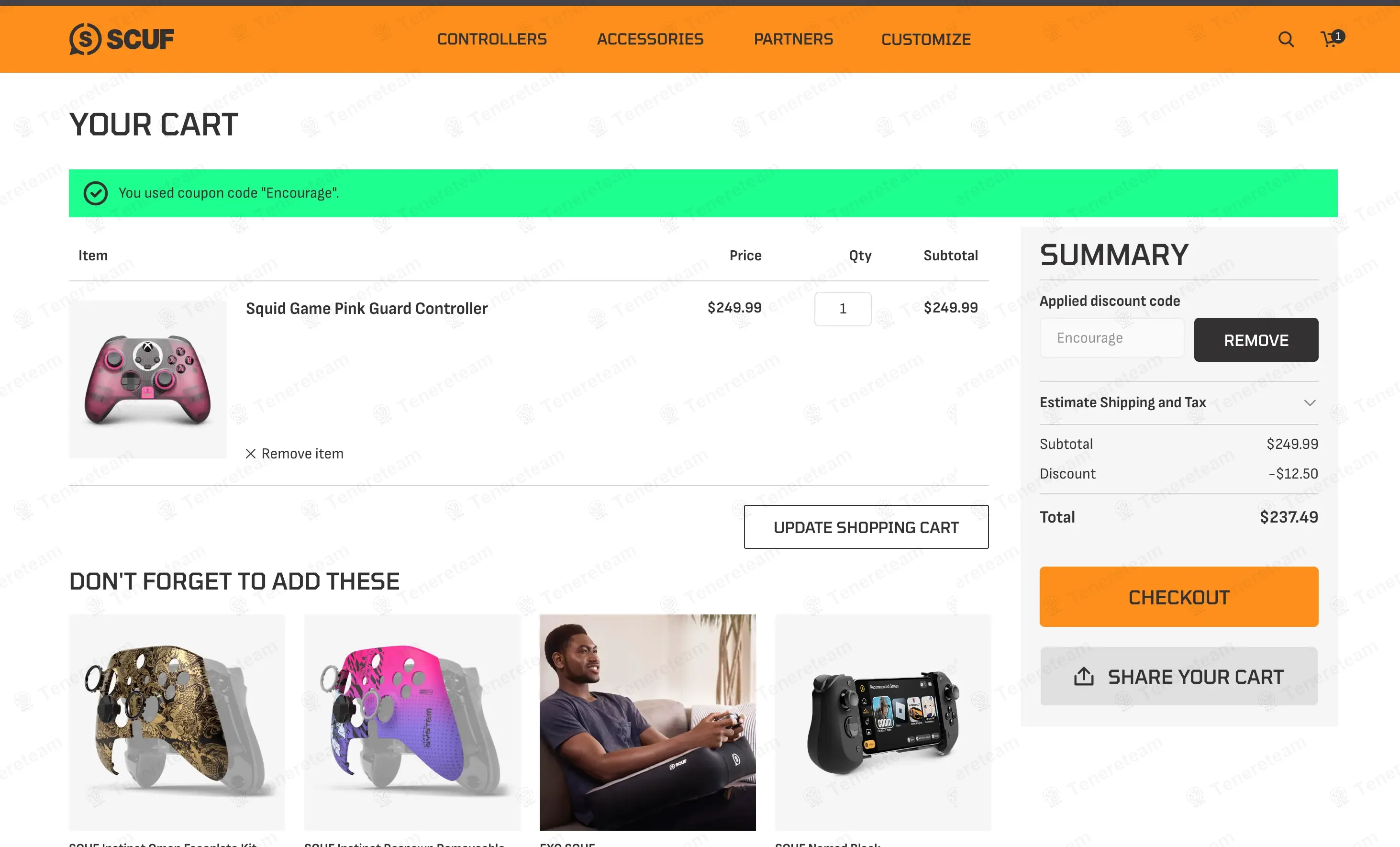Open the Controllers menu
1400x847 pixels.
point(492,39)
